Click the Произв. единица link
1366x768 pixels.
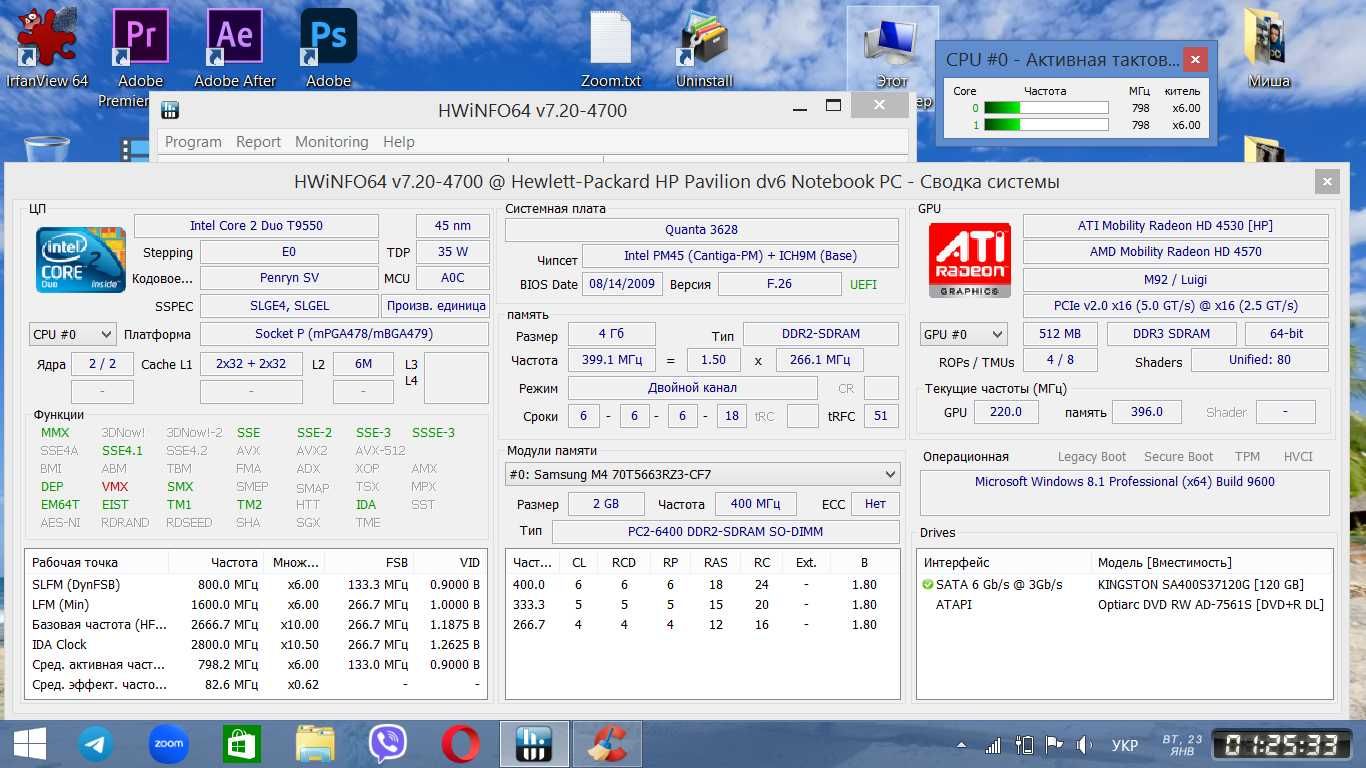tap(435, 305)
